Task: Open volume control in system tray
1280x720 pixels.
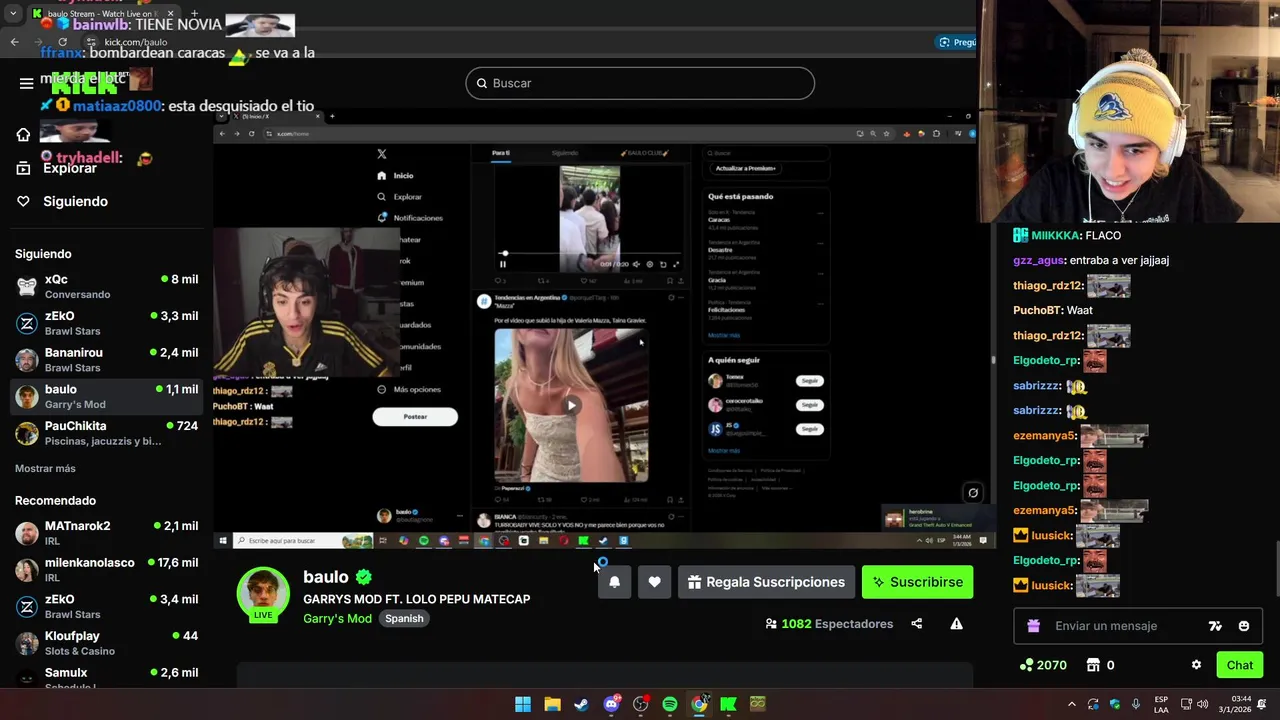Action: (1203, 704)
